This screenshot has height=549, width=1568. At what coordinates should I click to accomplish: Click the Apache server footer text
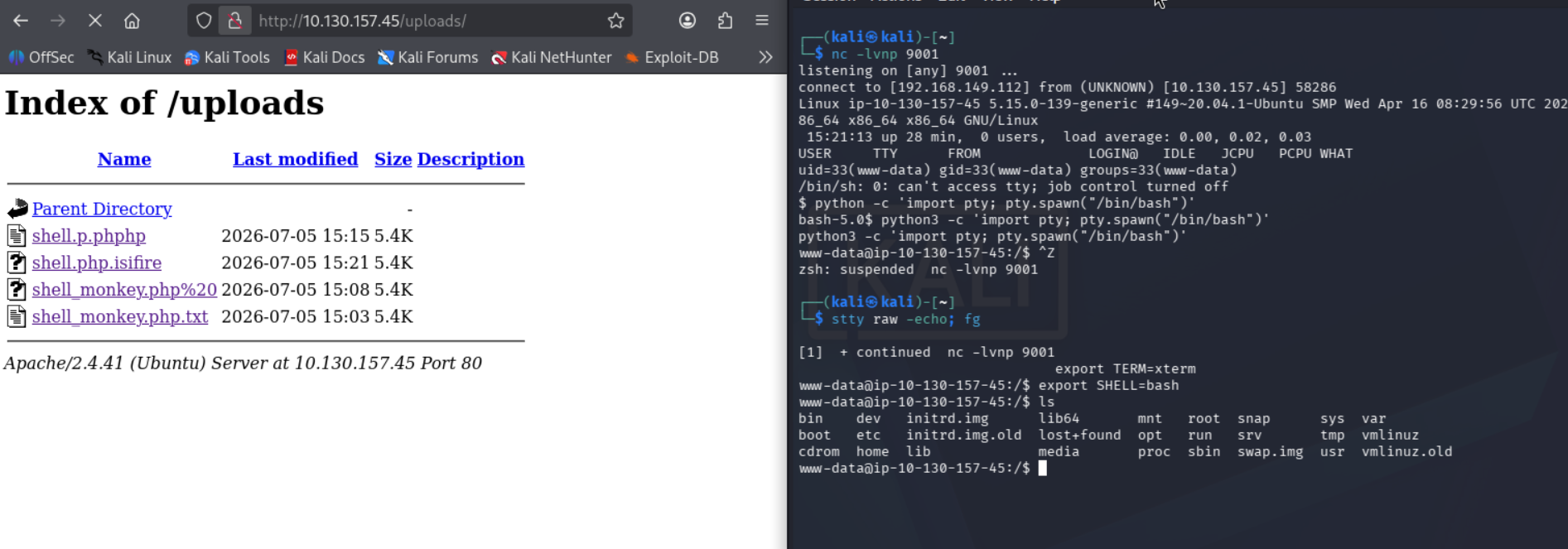point(243,363)
